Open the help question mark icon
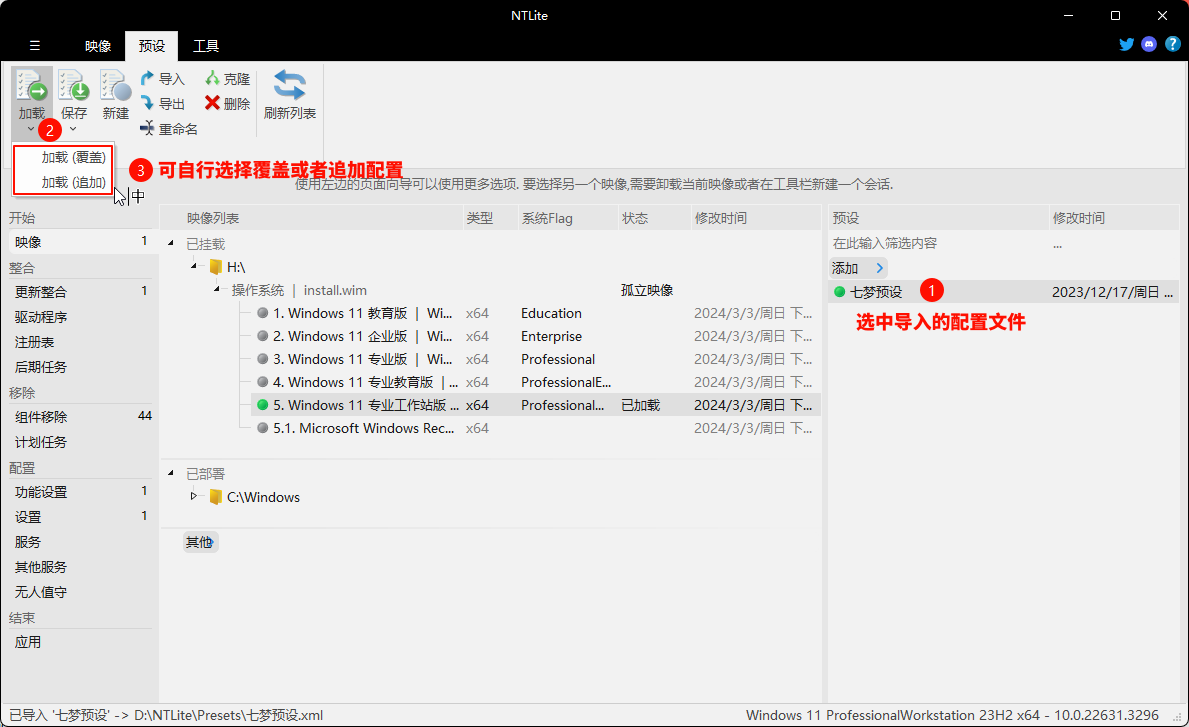The width and height of the screenshot is (1189, 727). (1172, 44)
